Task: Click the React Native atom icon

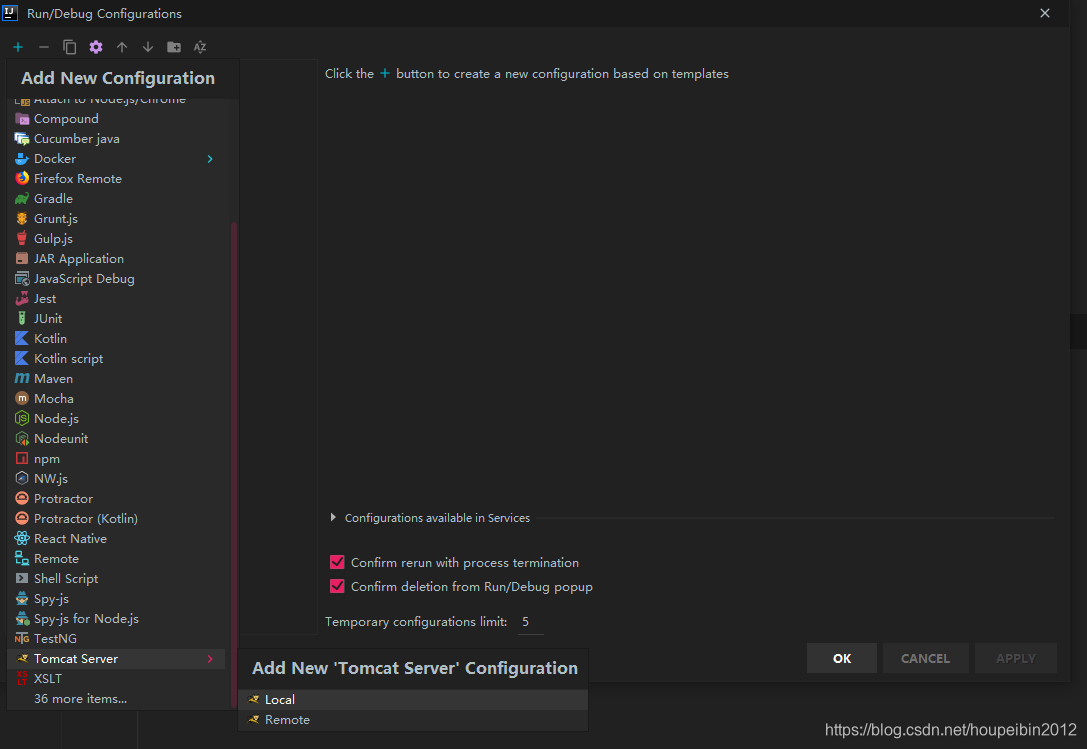Action: pyautogui.click(x=22, y=538)
